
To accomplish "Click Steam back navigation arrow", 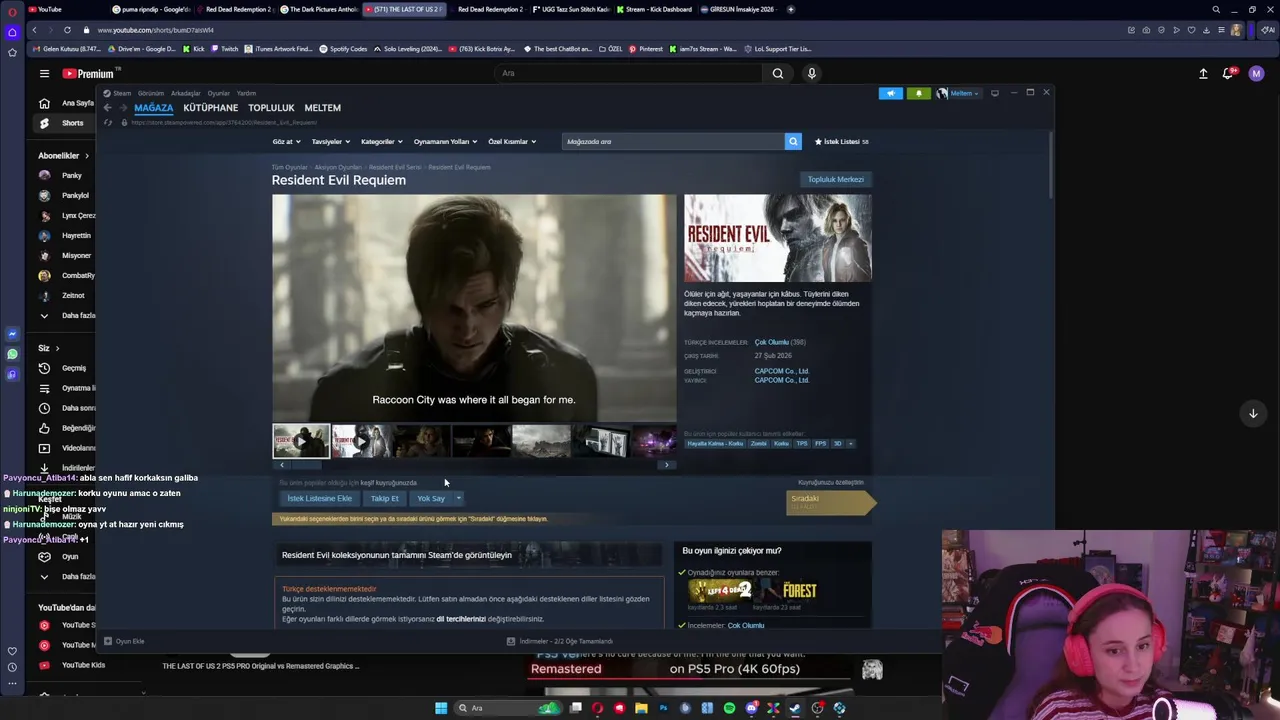I will tap(107, 108).
